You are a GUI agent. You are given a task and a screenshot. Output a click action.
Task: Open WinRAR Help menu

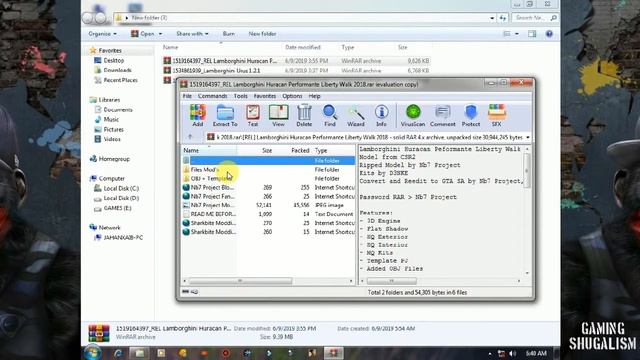[314, 96]
